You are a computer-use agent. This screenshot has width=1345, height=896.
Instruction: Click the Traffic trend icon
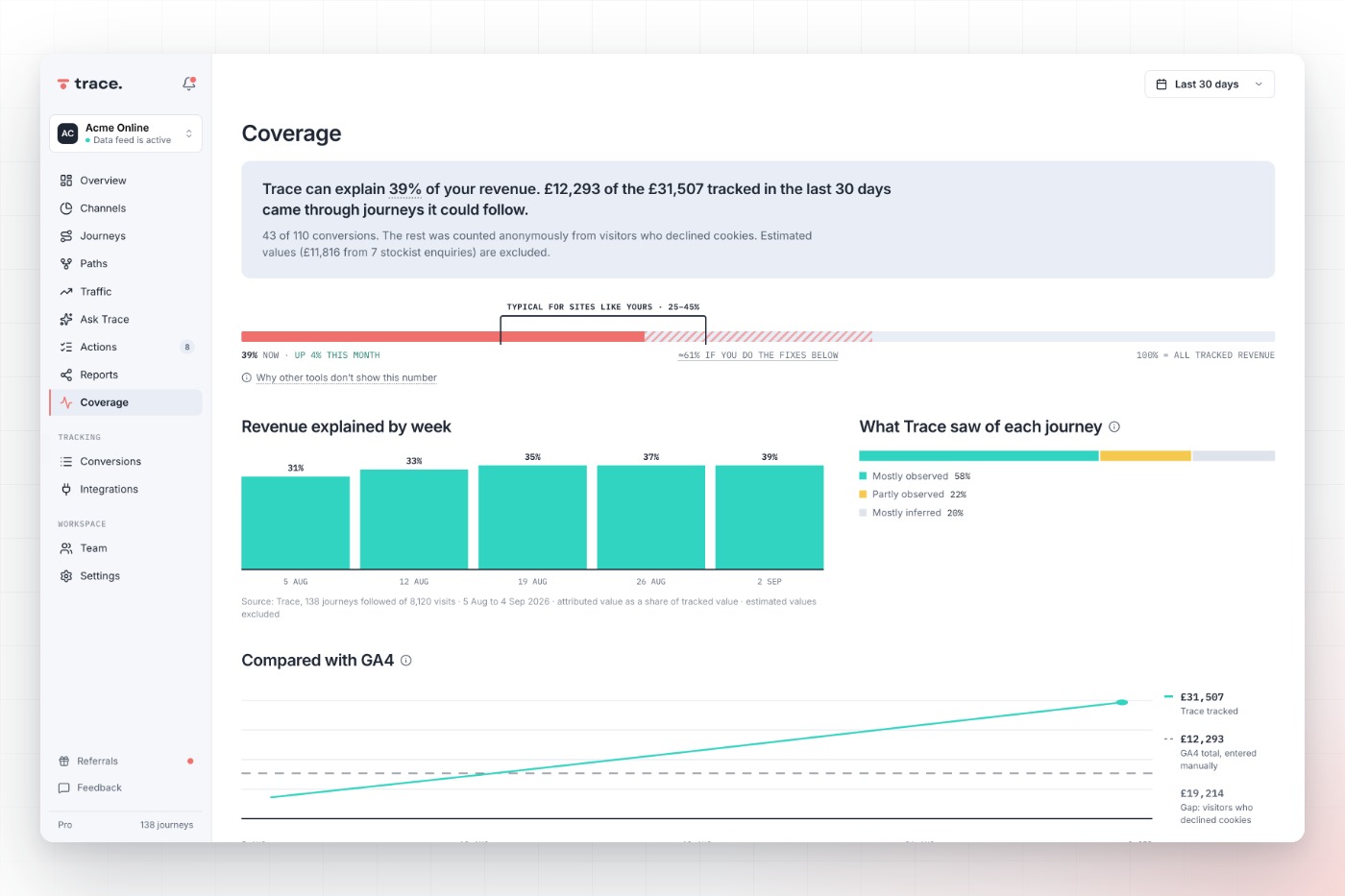point(66,292)
